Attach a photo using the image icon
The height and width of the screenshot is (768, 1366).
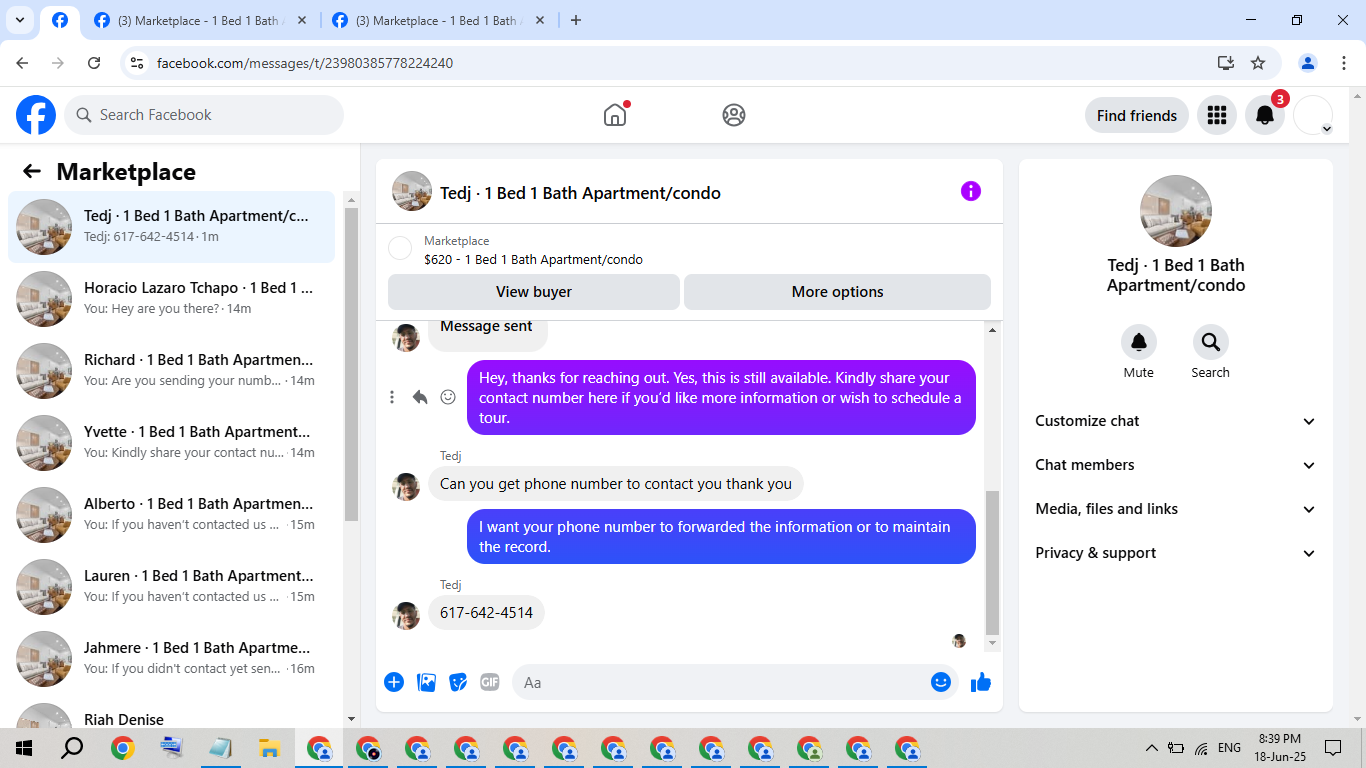coord(426,682)
